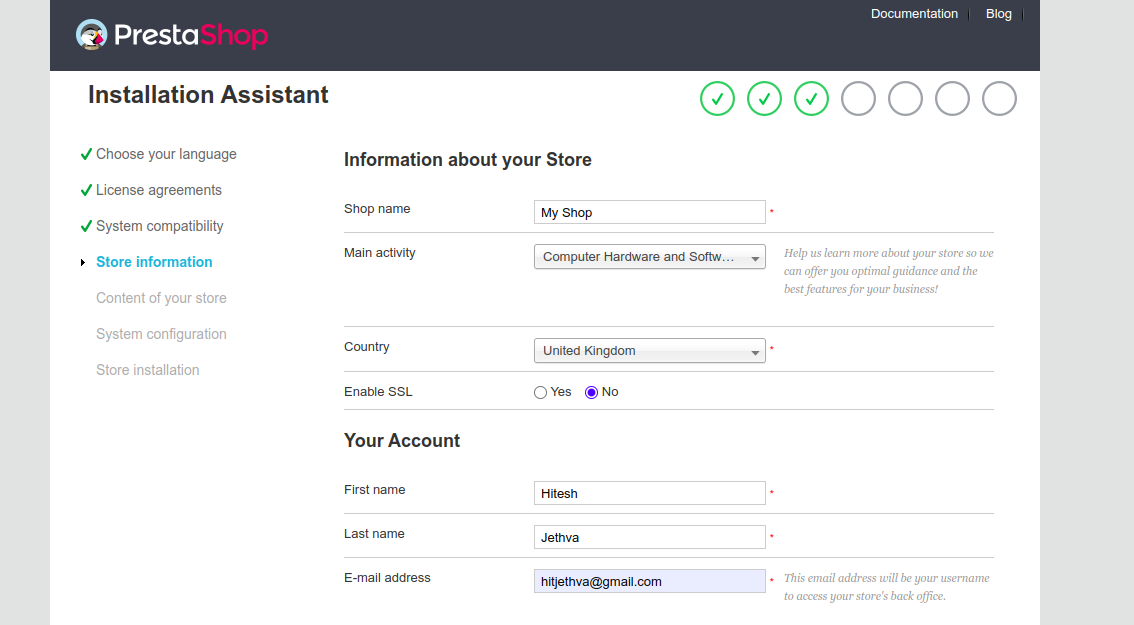Open the Documentation link
This screenshot has height=625, width=1134.
[x=914, y=14]
